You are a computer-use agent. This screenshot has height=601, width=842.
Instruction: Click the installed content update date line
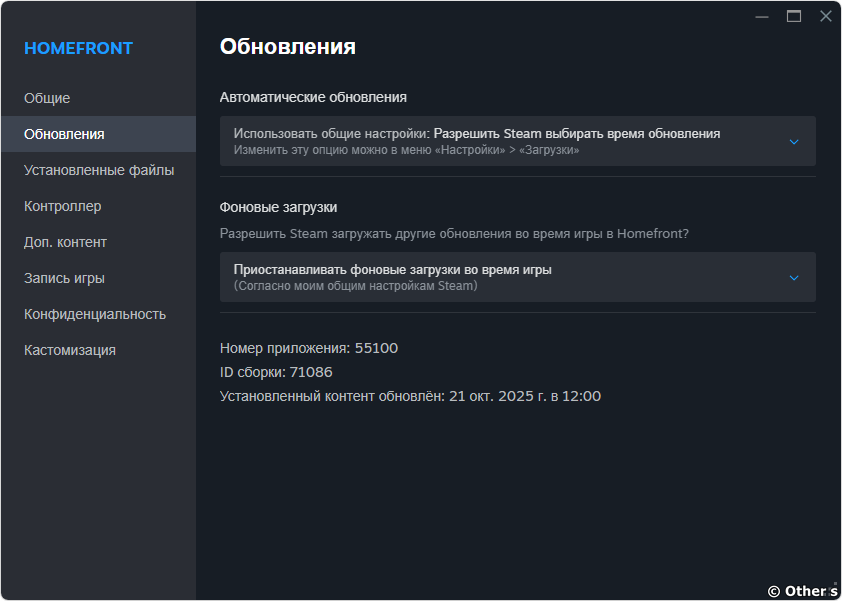click(x=410, y=396)
